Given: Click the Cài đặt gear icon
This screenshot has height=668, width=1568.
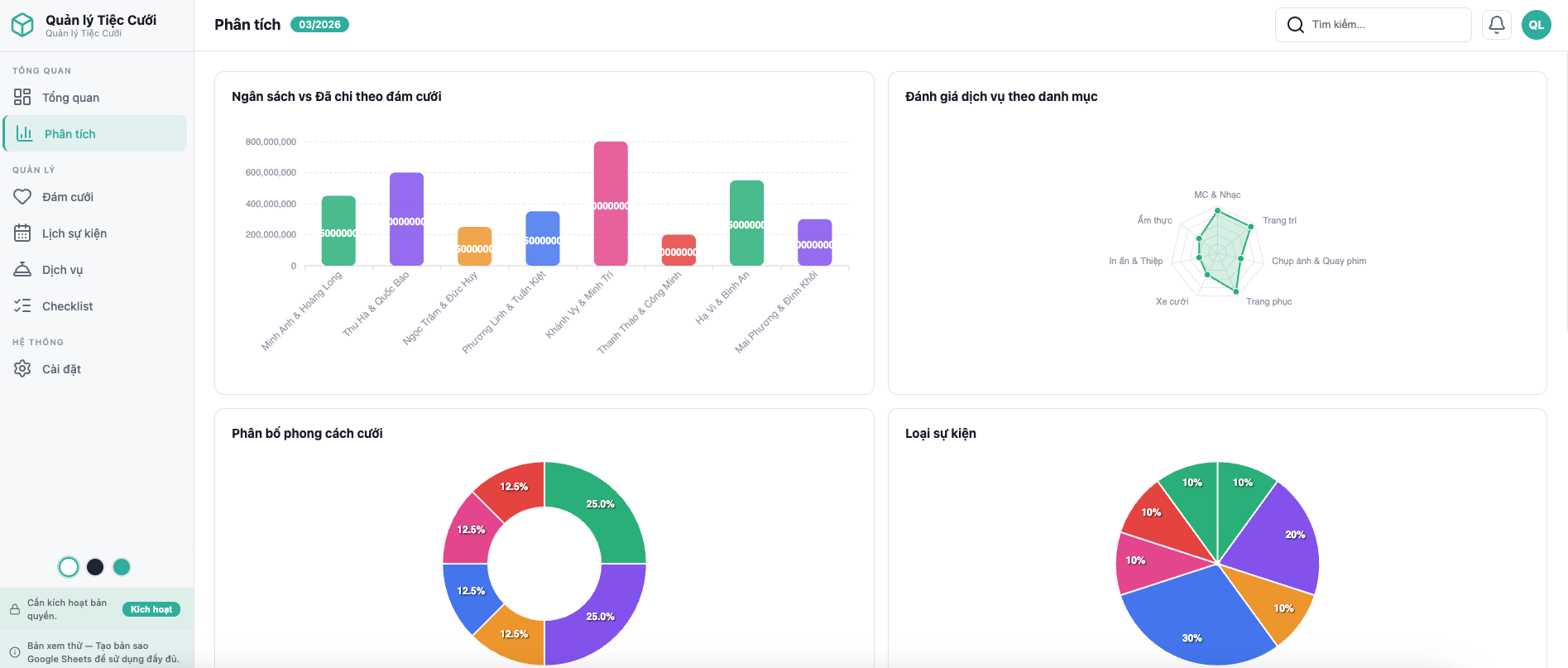Looking at the screenshot, I should [x=22, y=369].
